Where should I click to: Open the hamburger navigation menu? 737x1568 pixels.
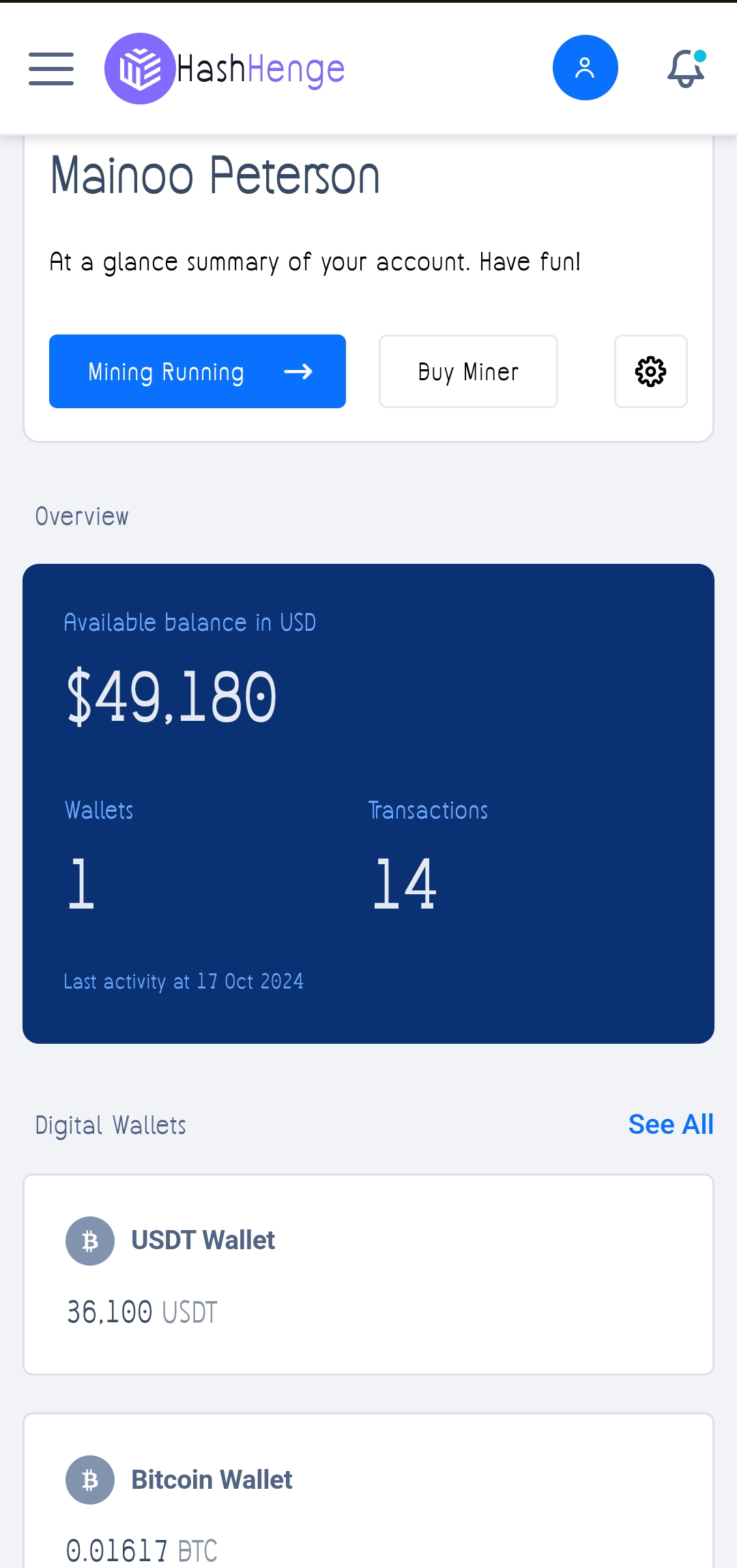(51, 69)
